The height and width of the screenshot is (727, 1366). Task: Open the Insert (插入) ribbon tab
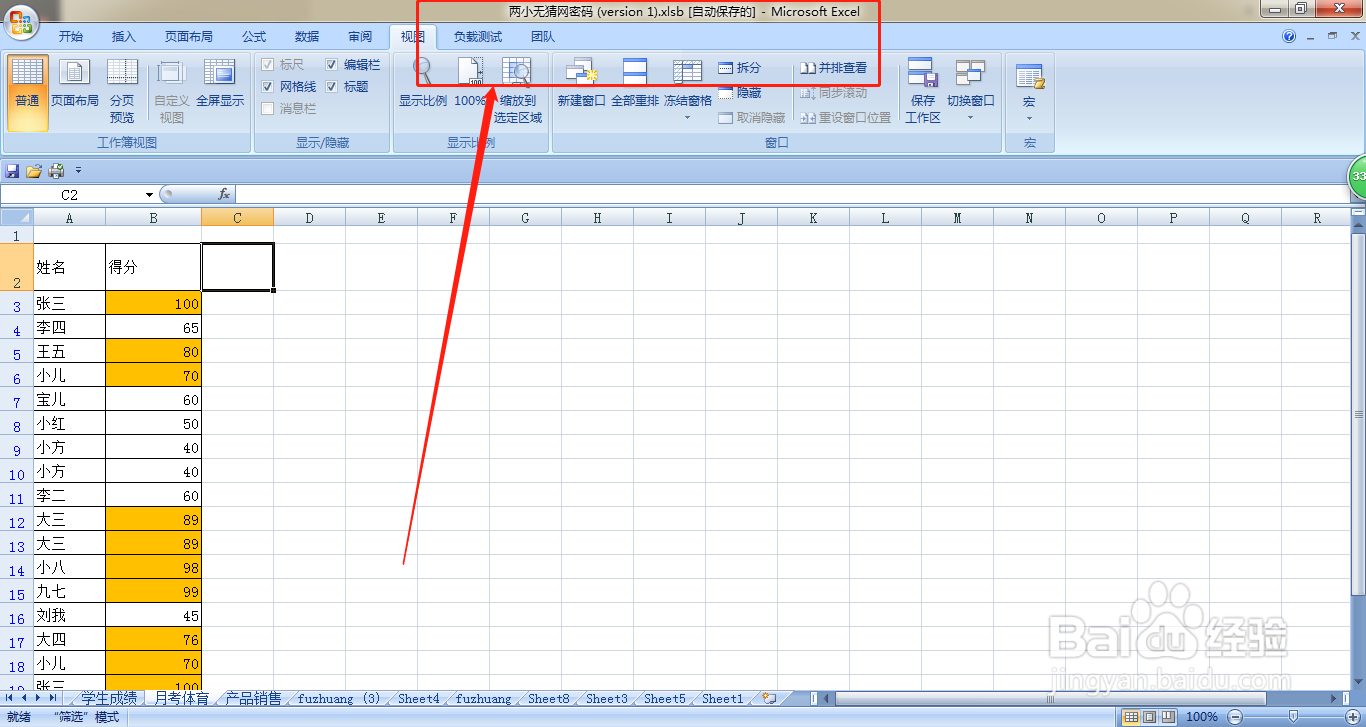click(123, 37)
